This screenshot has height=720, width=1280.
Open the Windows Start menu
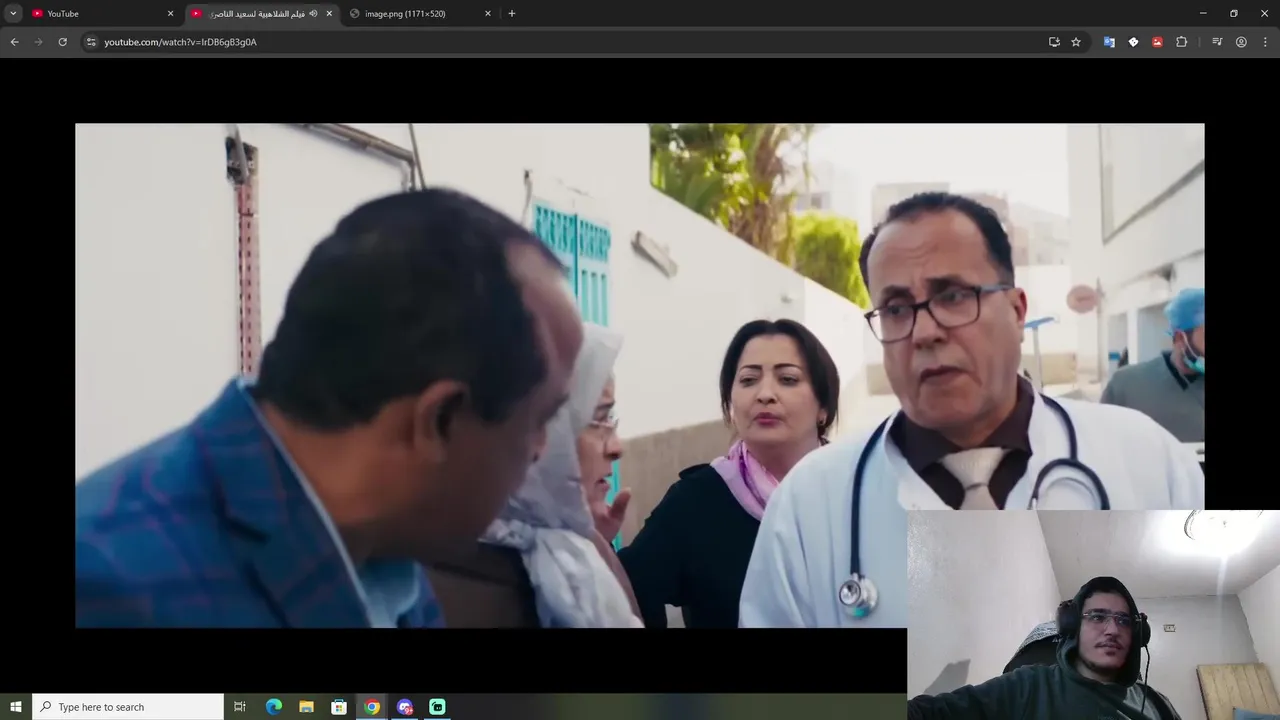[x=16, y=707]
